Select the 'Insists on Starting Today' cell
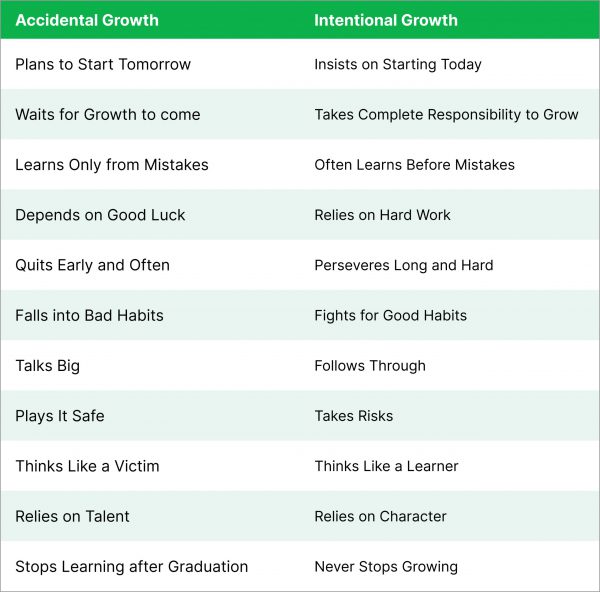600x592 pixels. [x=398, y=64]
